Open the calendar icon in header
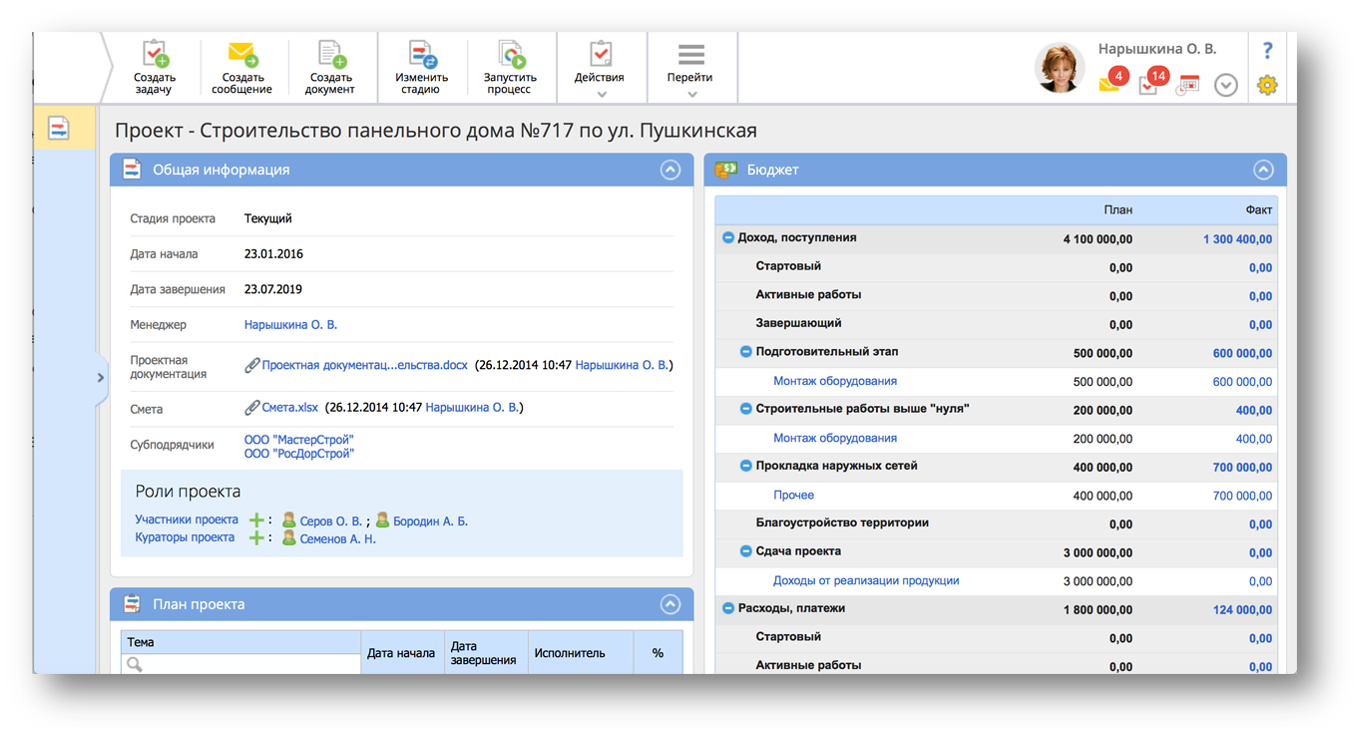This screenshot has width=1362, height=739. click(1188, 85)
